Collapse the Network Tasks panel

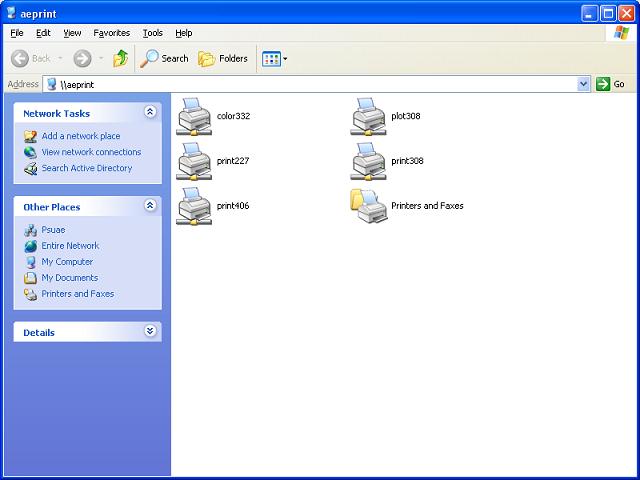click(x=150, y=112)
